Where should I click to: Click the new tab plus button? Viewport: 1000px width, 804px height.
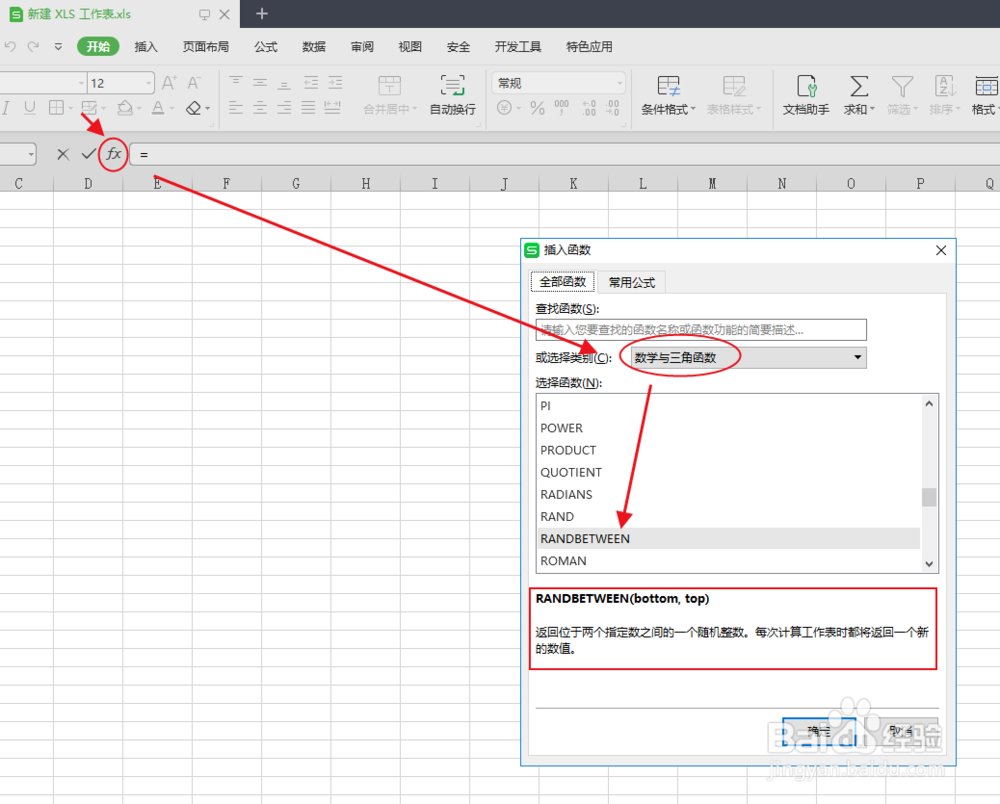pos(261,13)
